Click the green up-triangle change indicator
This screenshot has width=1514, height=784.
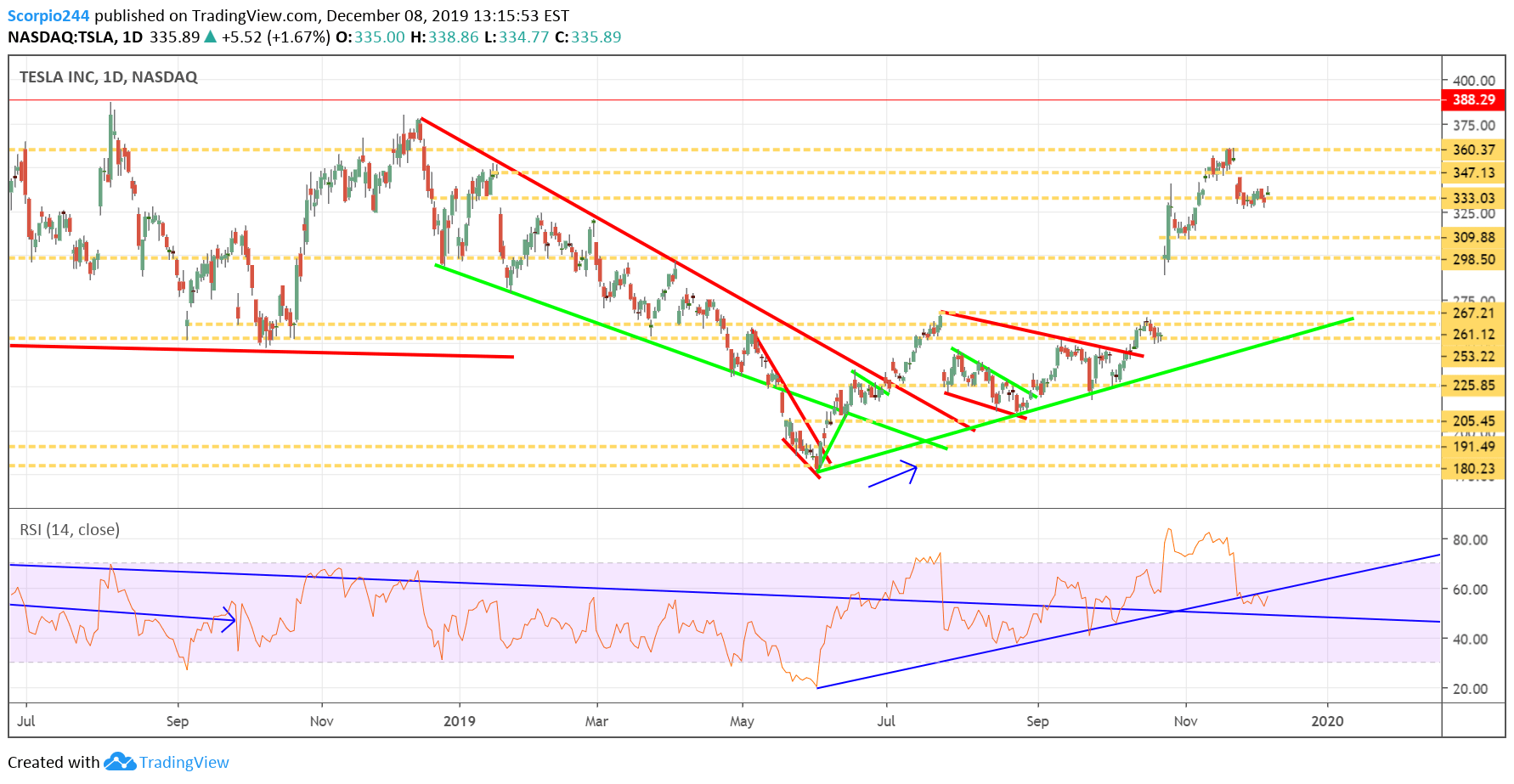(211, 37)
